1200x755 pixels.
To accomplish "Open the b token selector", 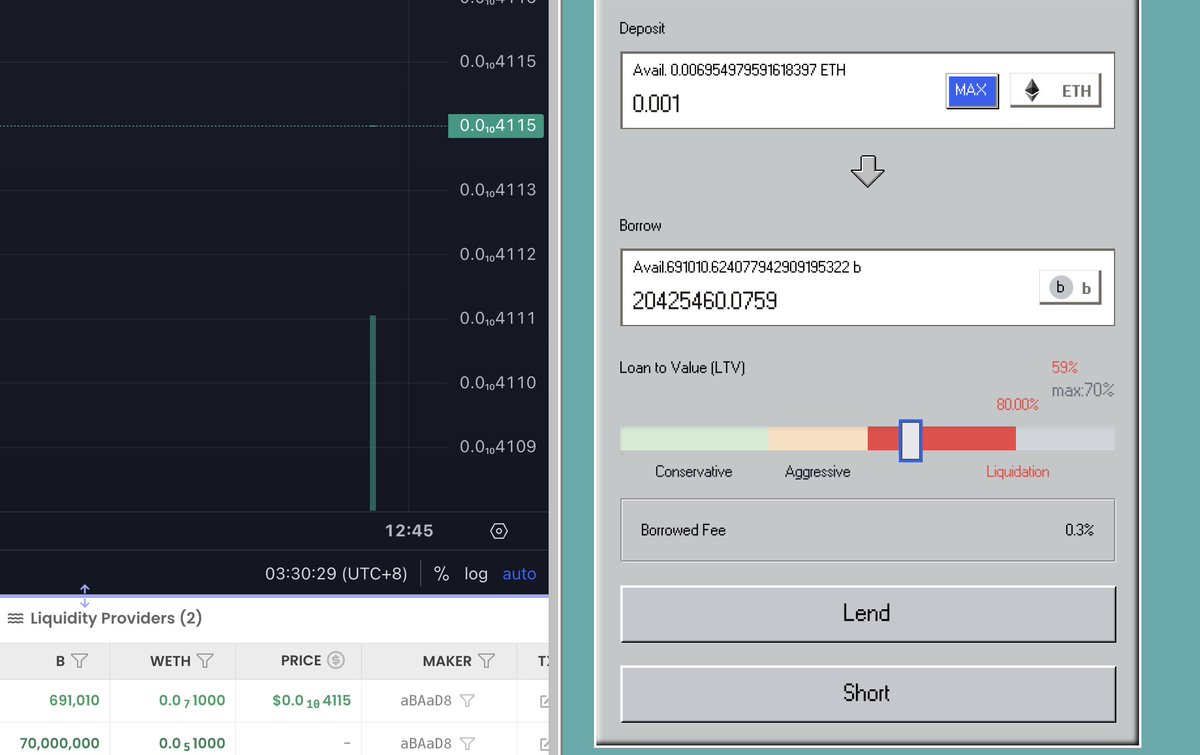I will [1070, 288].
